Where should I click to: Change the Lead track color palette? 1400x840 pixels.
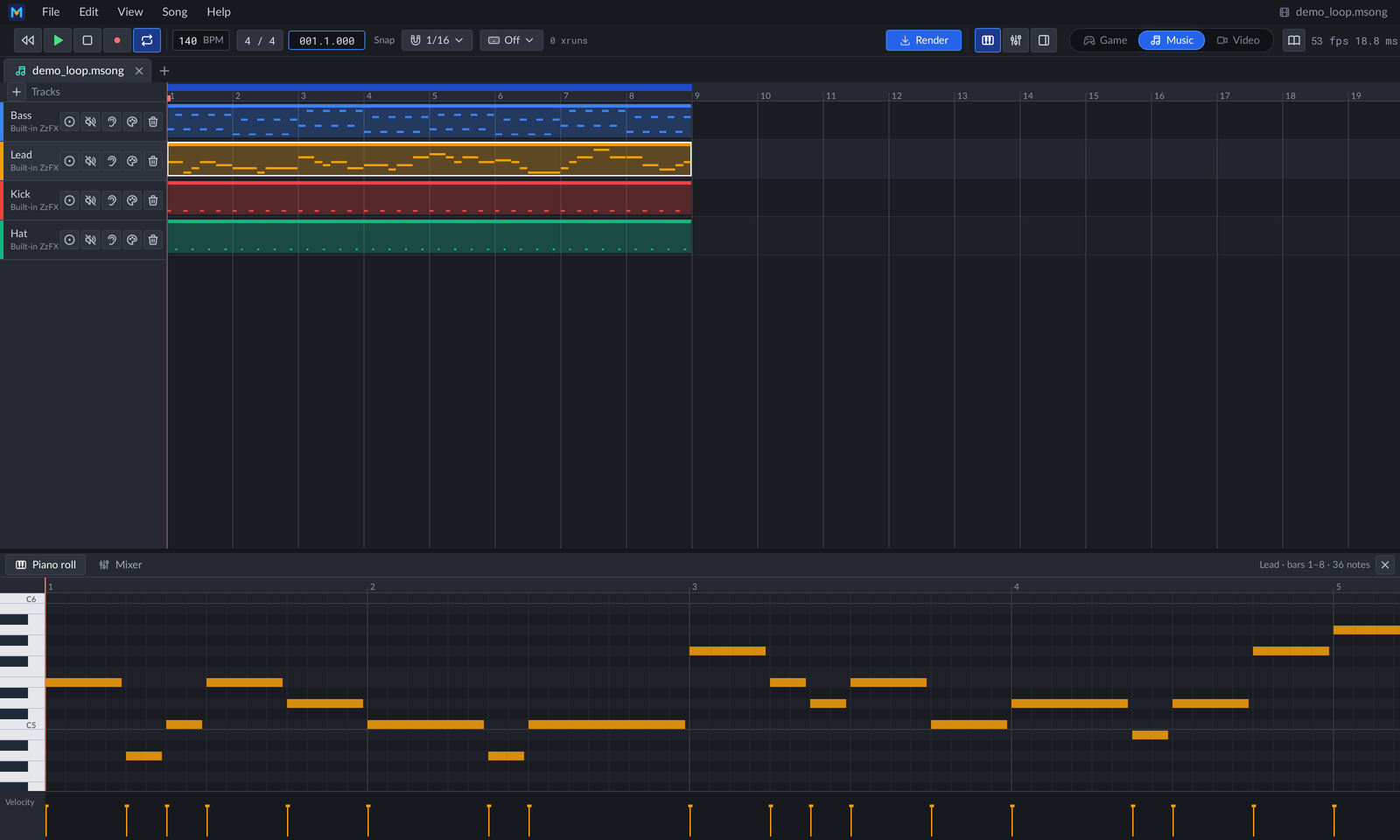[132, 161]
